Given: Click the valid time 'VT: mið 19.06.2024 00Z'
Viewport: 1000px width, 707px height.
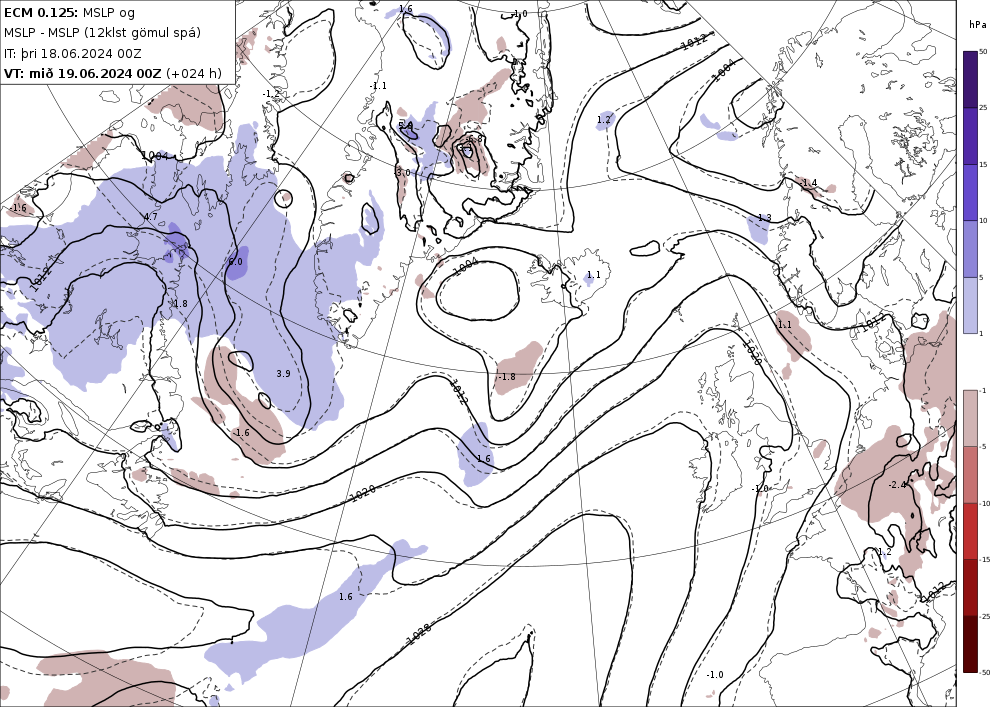Looking at the screenshot, I should 82,73.
